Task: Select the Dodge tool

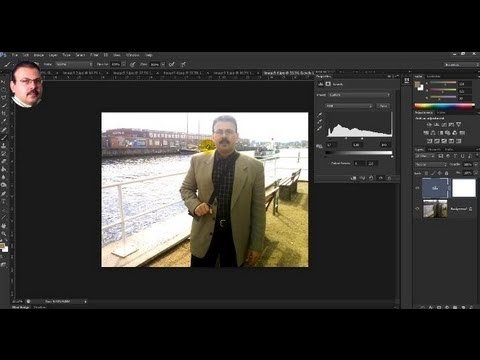Action: pyautogui.click(x=4, y=185)
